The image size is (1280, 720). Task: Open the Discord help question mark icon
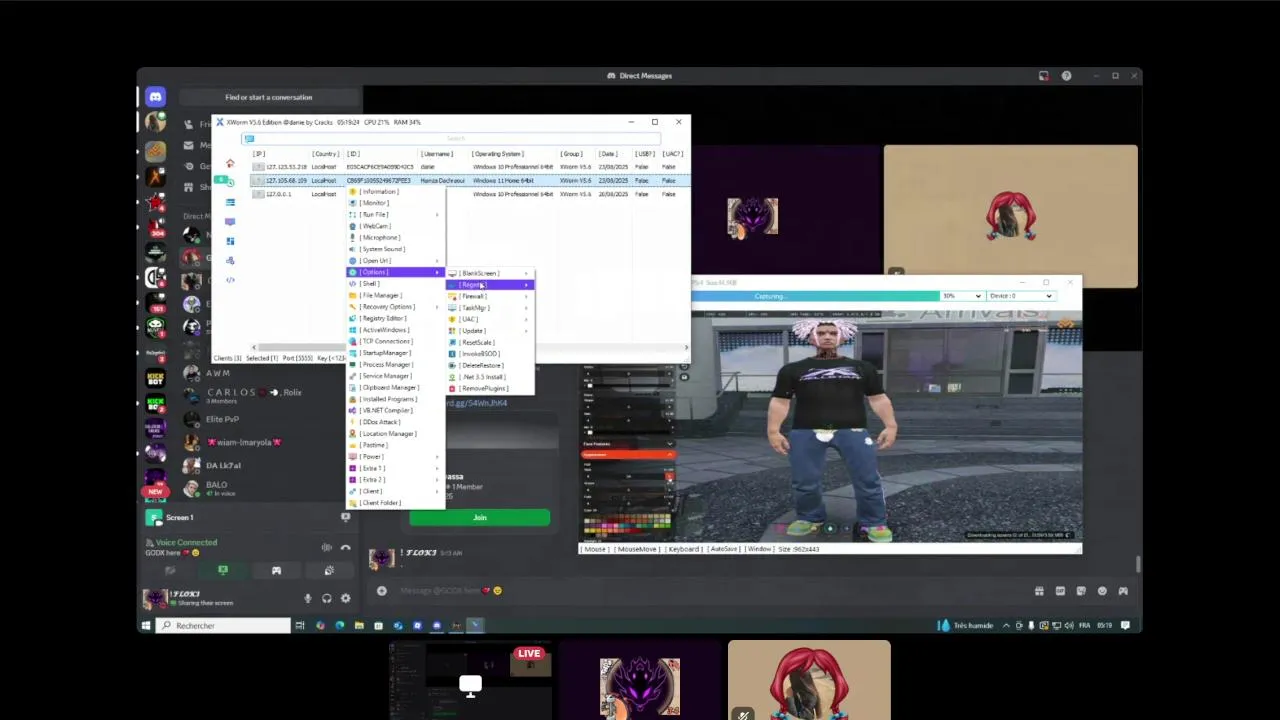[1066, 76]
